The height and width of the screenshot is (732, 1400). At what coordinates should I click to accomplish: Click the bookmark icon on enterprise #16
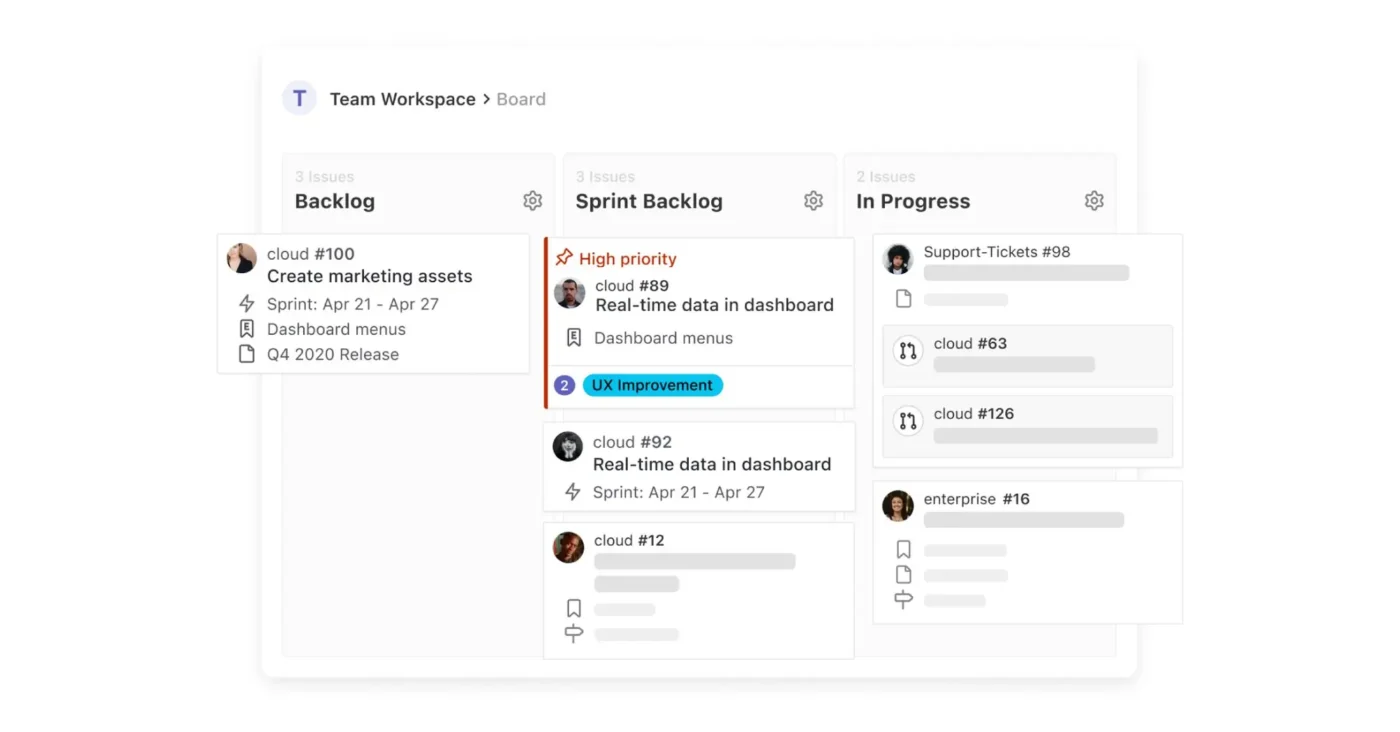click(903, 549)
